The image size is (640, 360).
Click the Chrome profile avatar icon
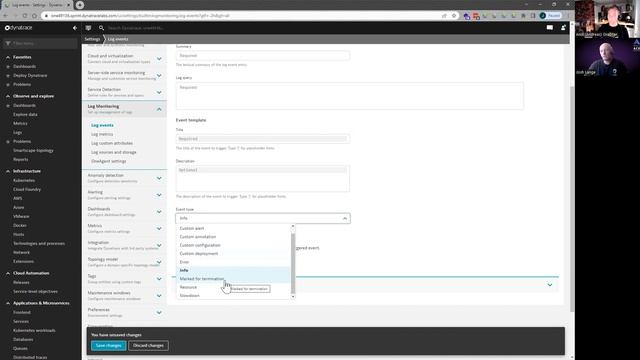point(542,16)
